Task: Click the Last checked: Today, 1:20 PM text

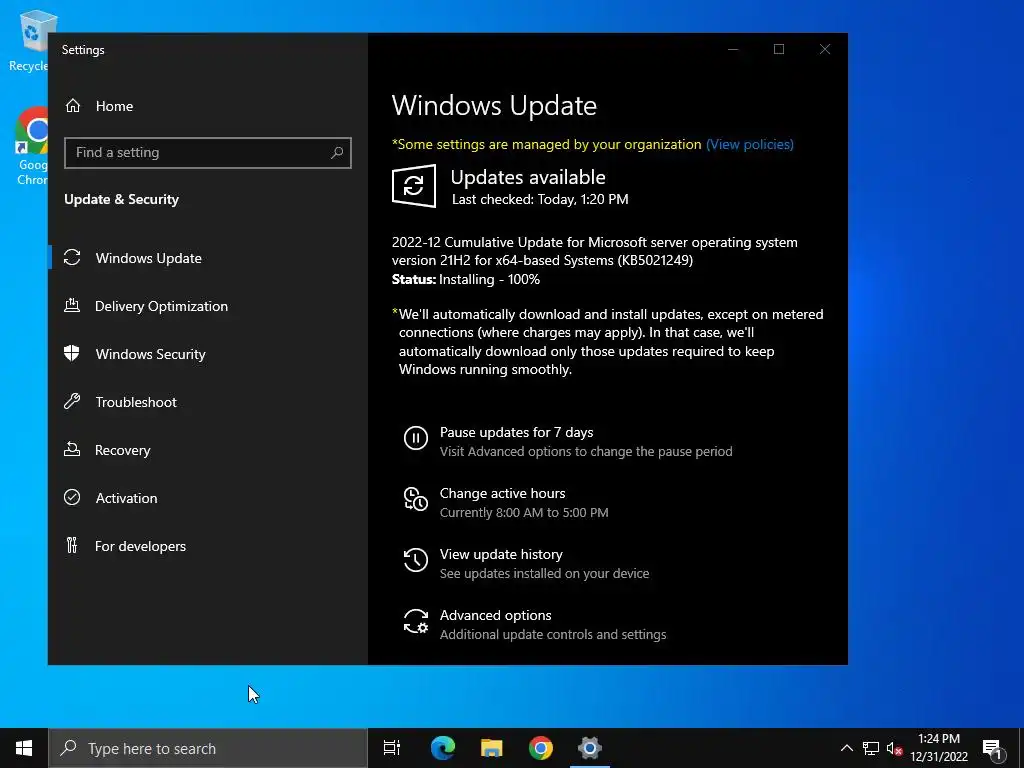Action: pos(540,200)
